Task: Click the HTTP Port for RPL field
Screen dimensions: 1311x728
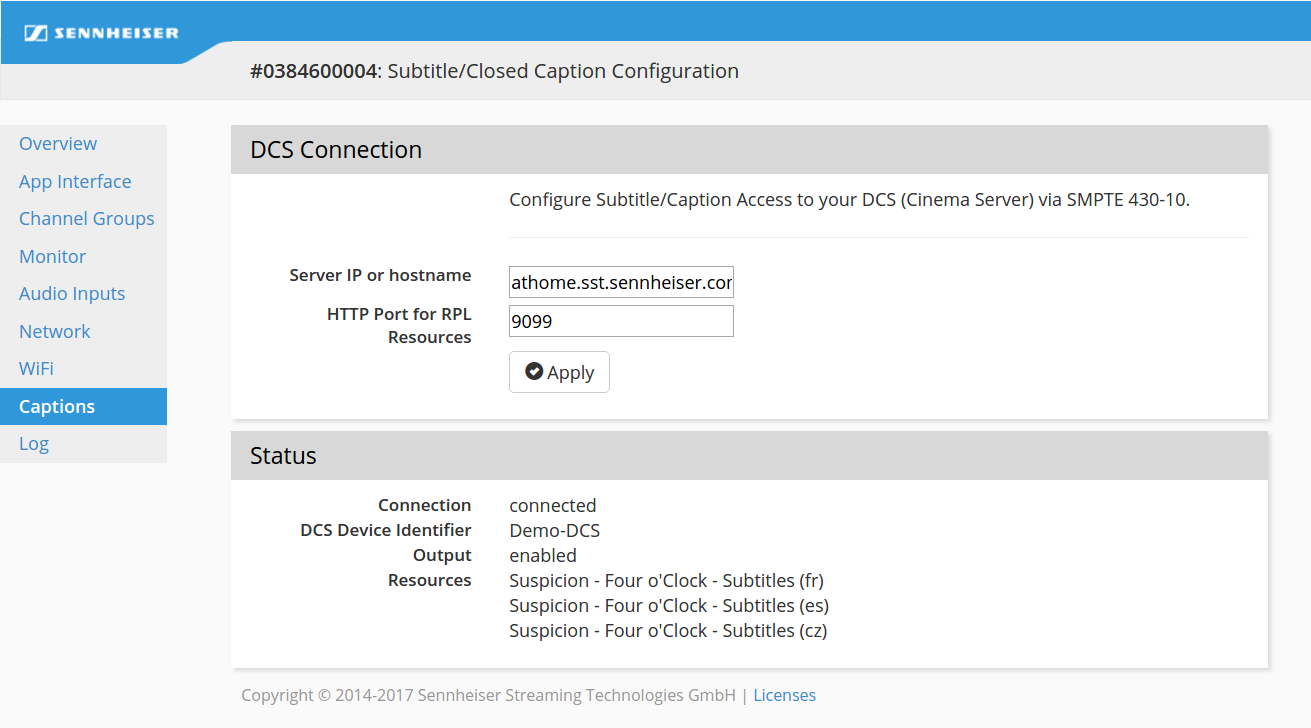Action: pos(621,322)
